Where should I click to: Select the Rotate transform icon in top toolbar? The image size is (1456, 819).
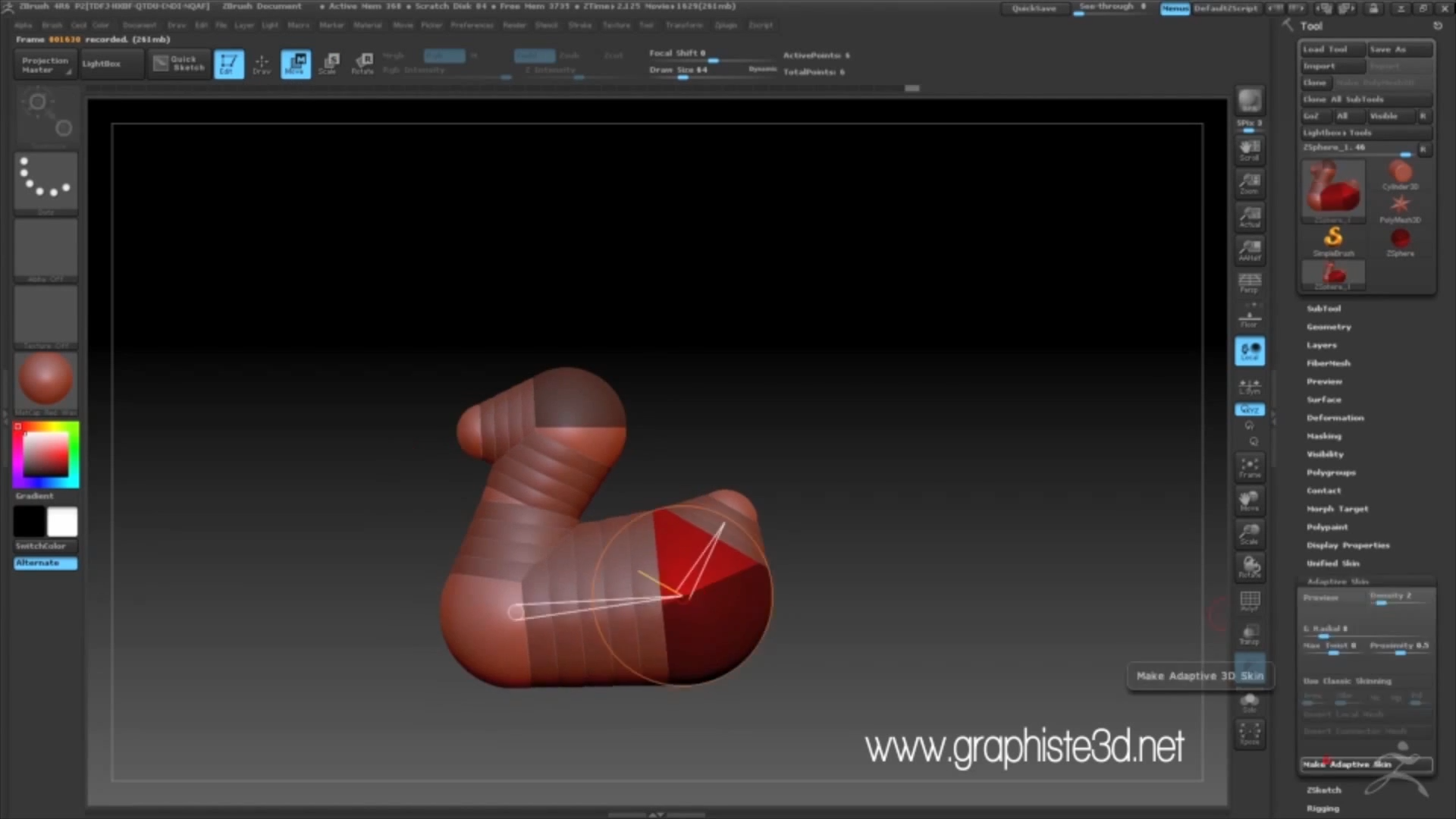(x=362, y=64)
